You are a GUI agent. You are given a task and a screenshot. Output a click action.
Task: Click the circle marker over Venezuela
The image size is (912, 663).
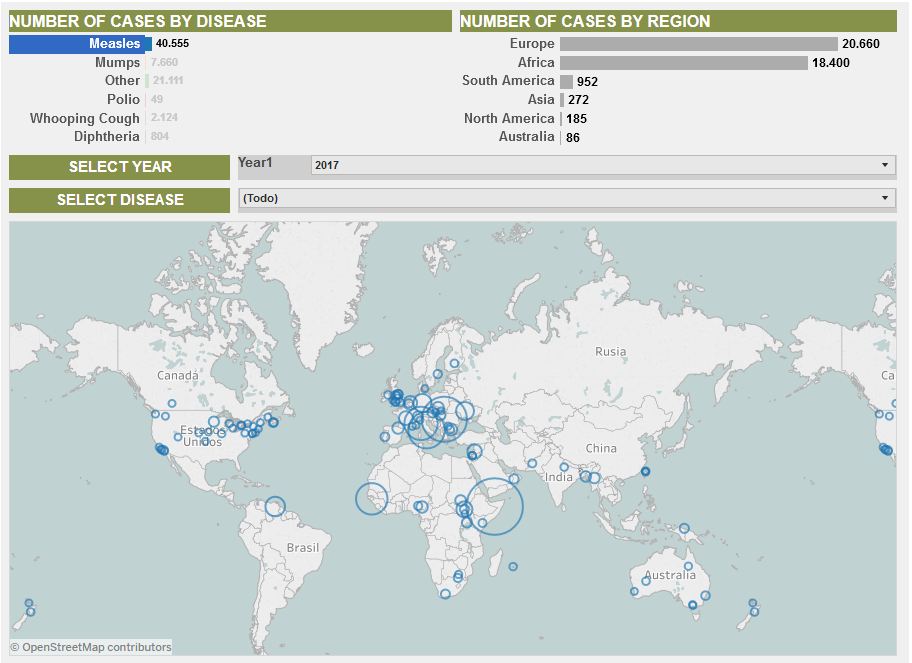pos(275,506)
